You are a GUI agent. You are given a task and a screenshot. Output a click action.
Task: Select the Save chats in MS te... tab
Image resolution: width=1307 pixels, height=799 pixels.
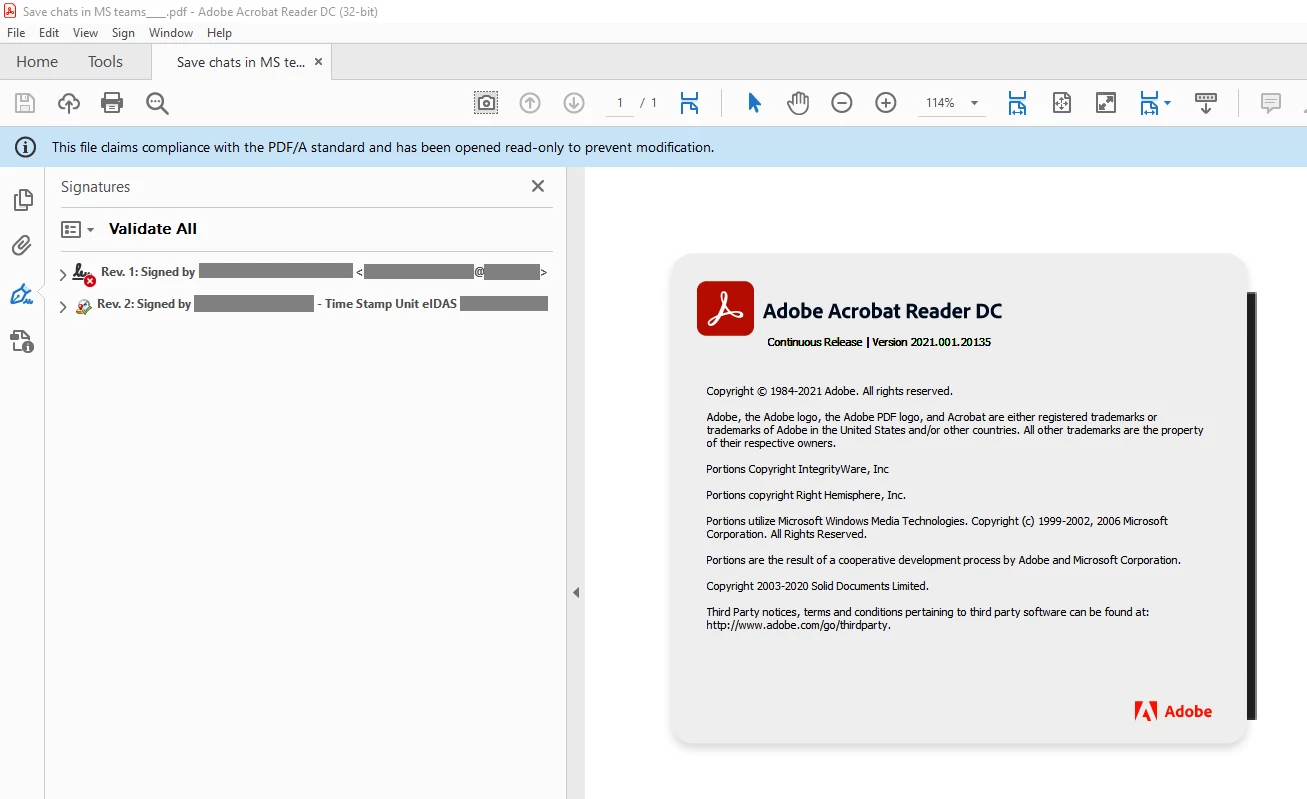coord(241,62)
